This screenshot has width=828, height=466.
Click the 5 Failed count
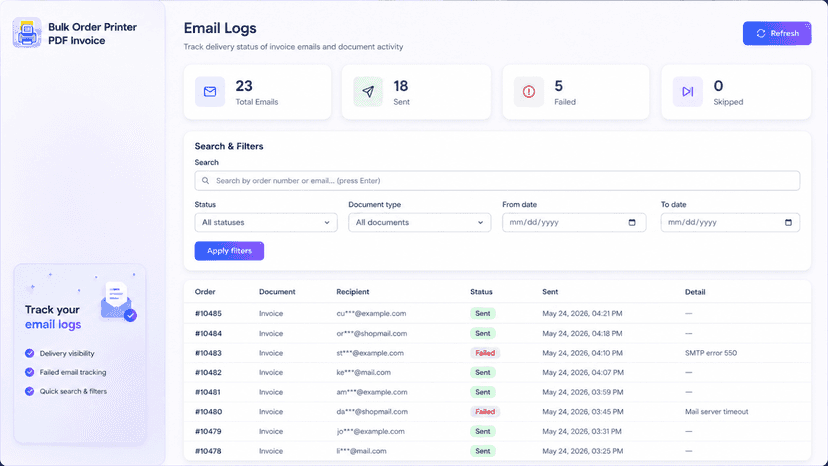click(x=559, y=86)
